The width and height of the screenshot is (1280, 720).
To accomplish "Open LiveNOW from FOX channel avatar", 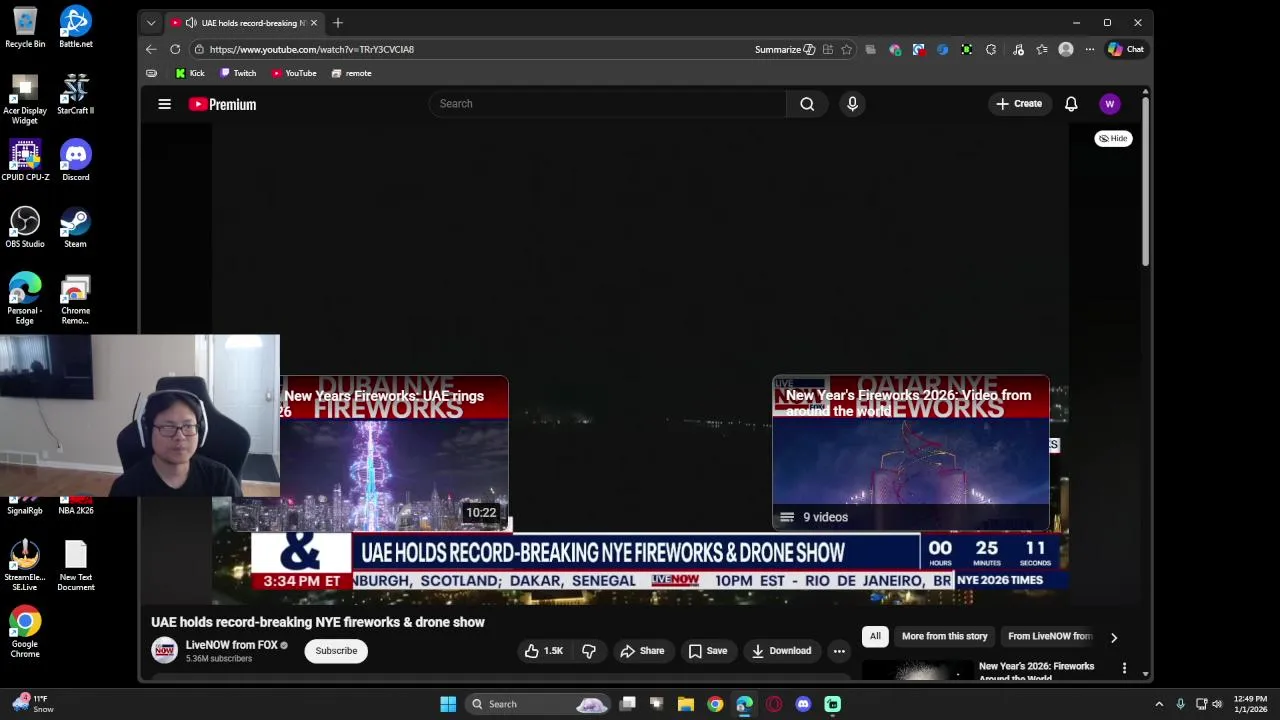I will click(164, 651).
